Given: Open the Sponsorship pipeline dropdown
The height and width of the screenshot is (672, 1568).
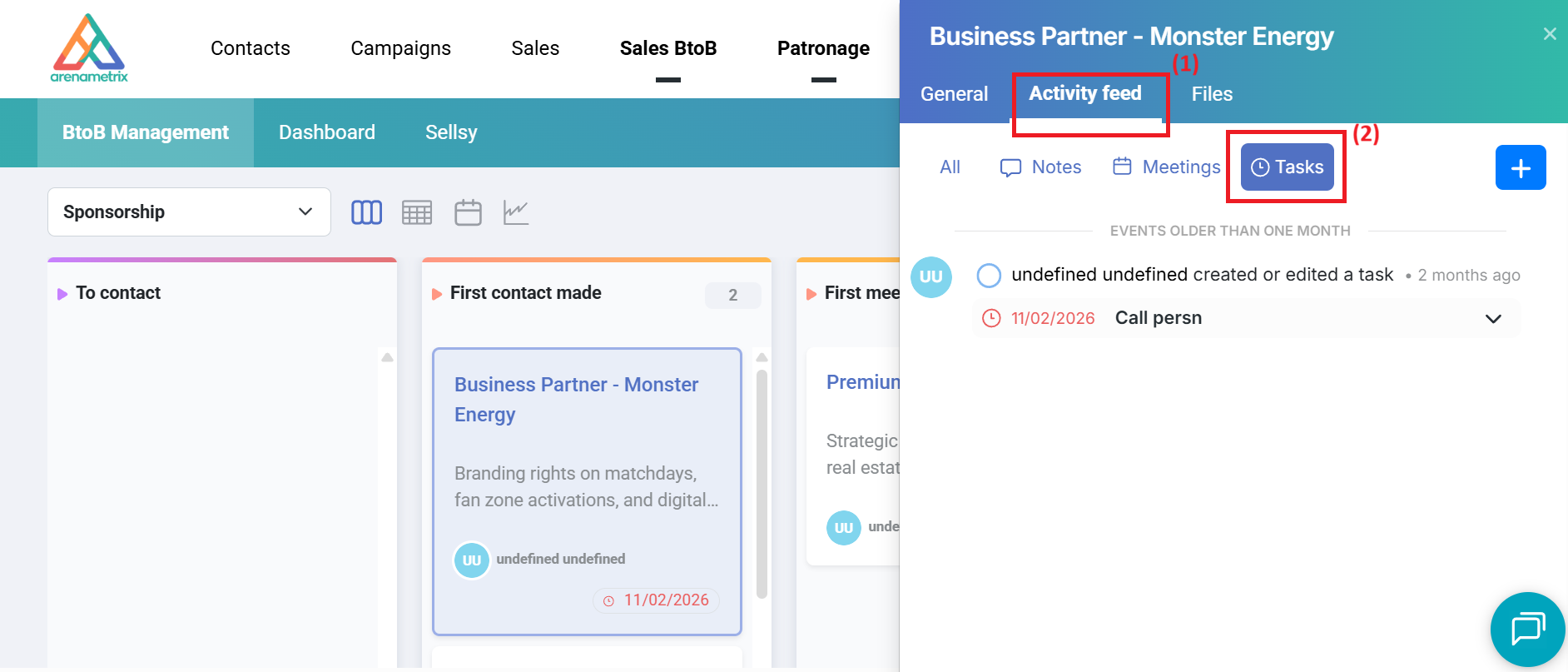Looking at the screenshot, I should click(x=189, y=212).
